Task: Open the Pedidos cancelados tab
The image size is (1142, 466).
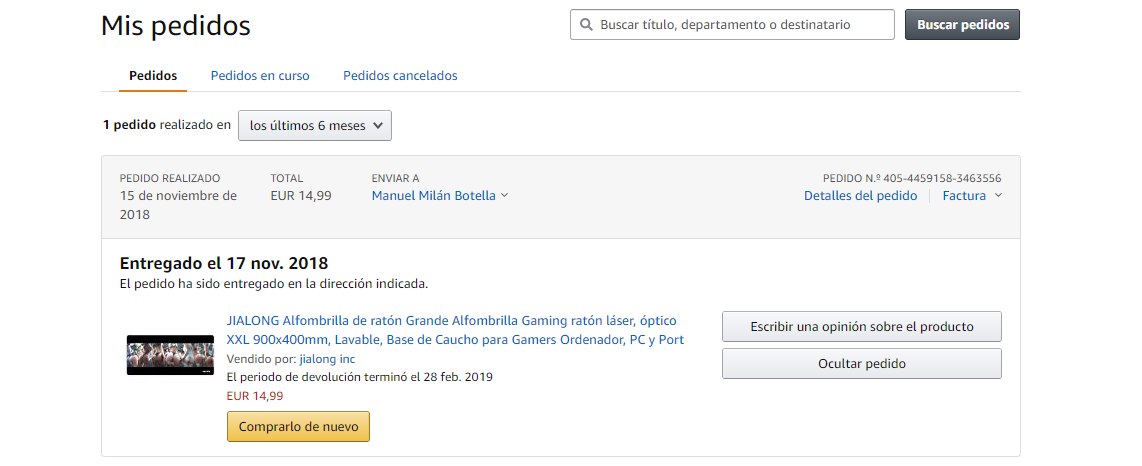Action: point(400,76)
